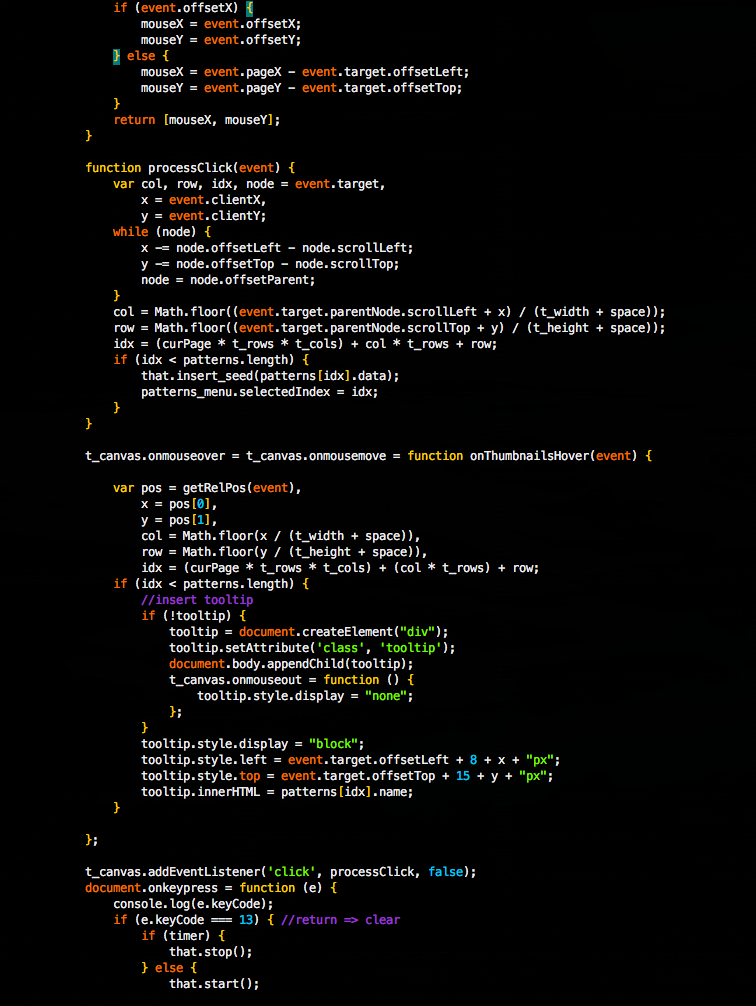Click the line 'mouseY = event.offsetY;'

click(x=221, y=40)
